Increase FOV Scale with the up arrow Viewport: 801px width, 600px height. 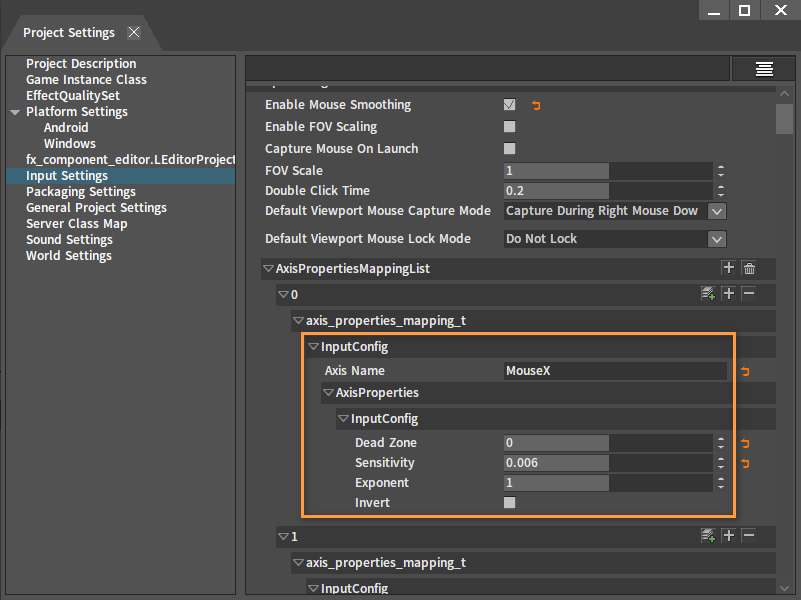tap(721, 166)
